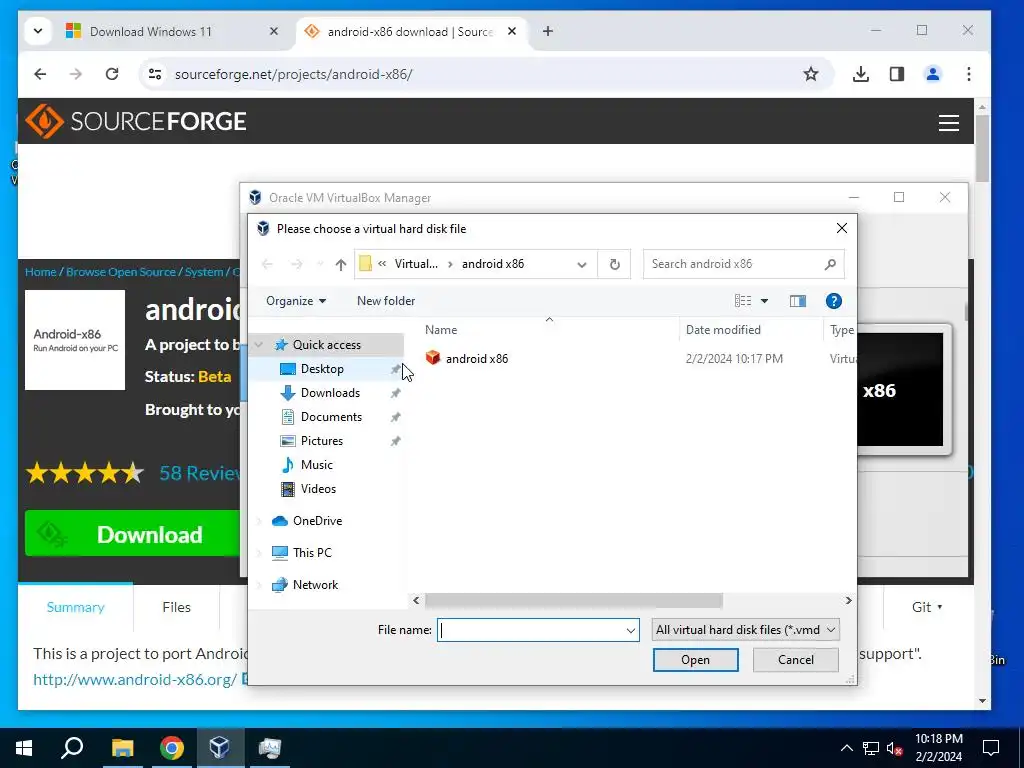Open Chrome tab search dropdown
Viewport: 1024px width, 768px height.
point(38,31)
